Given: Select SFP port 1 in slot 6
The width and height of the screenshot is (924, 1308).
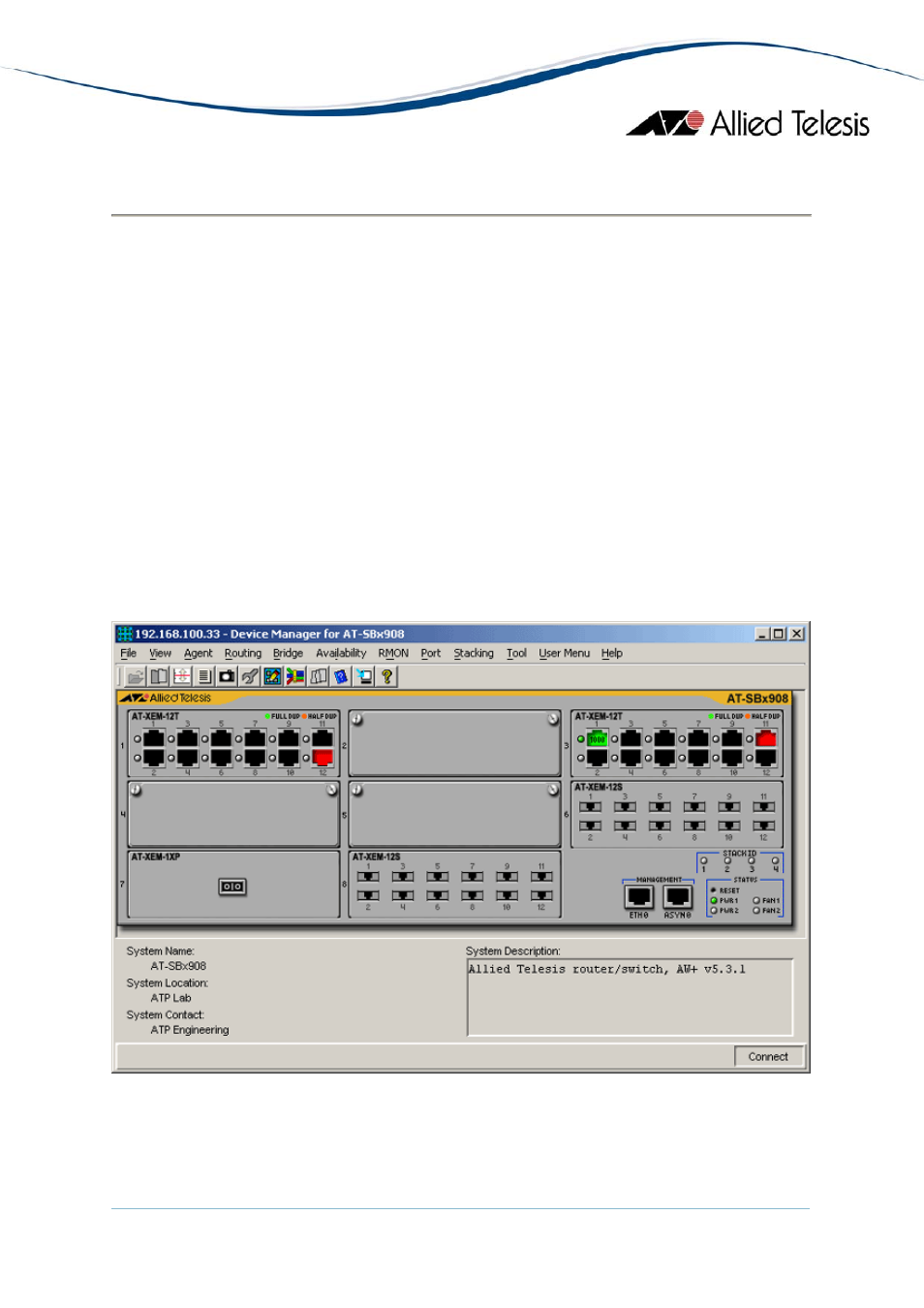Looking at the screenshot, I should pyautogui.click(x=590, y=807).
